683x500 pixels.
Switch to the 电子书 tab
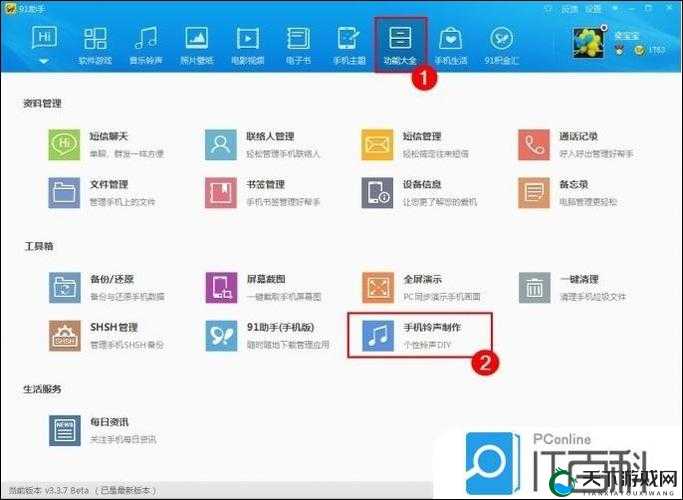298,45
